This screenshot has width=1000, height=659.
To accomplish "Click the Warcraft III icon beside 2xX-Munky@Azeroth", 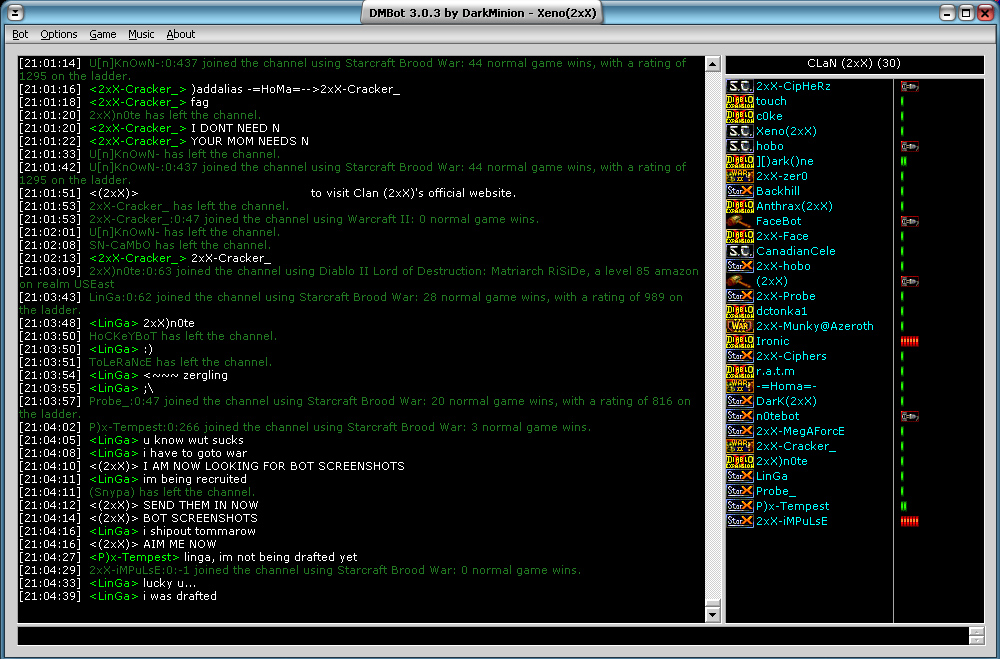I will 740,326.
